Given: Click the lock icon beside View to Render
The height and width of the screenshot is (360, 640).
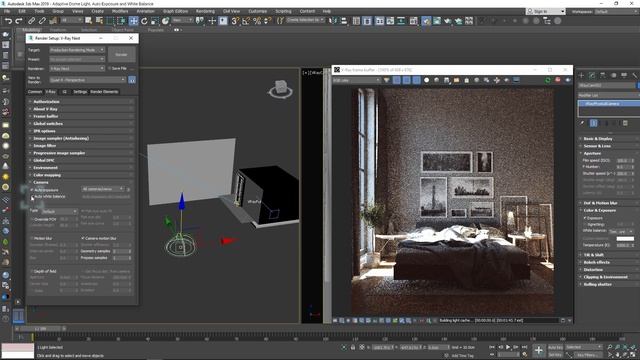Looking at the screenshot, I should (x=132, y=80).
